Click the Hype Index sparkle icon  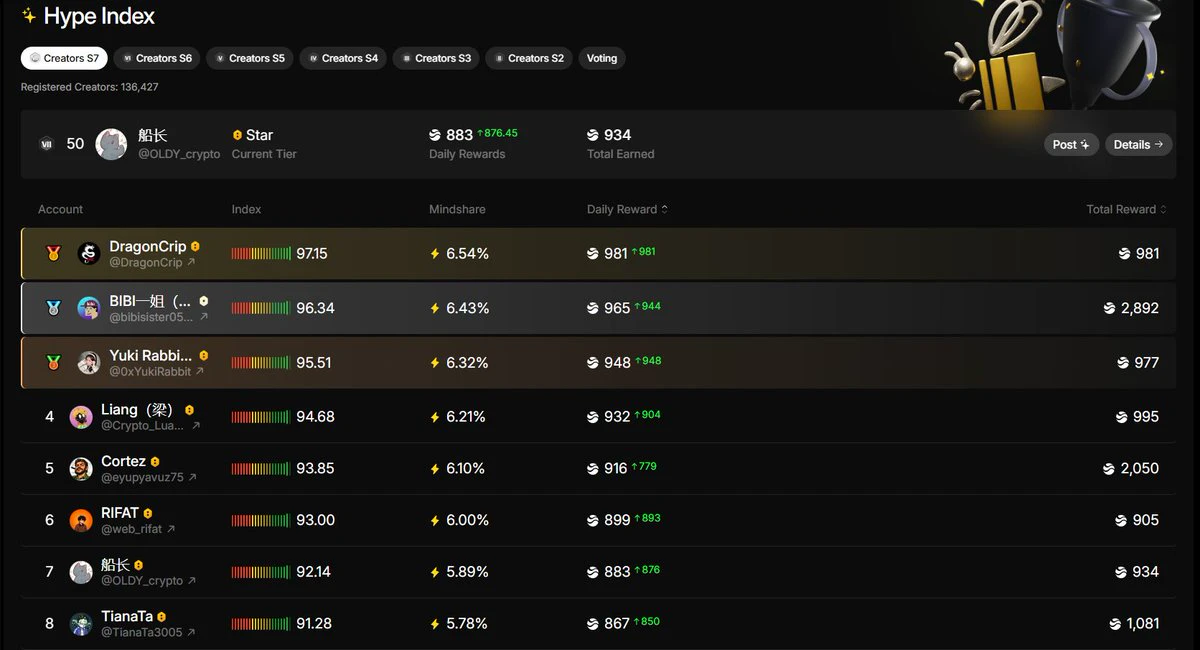coord(29,16)
